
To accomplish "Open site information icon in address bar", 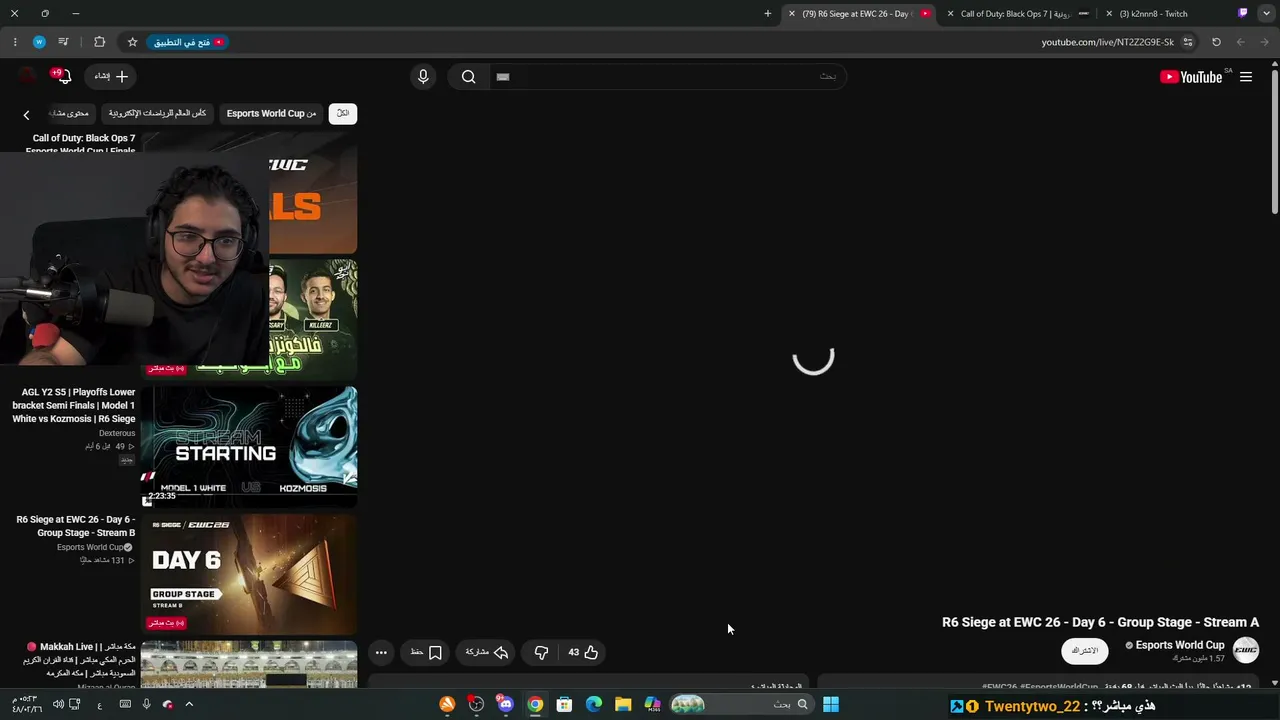I will pos(1188,42).
